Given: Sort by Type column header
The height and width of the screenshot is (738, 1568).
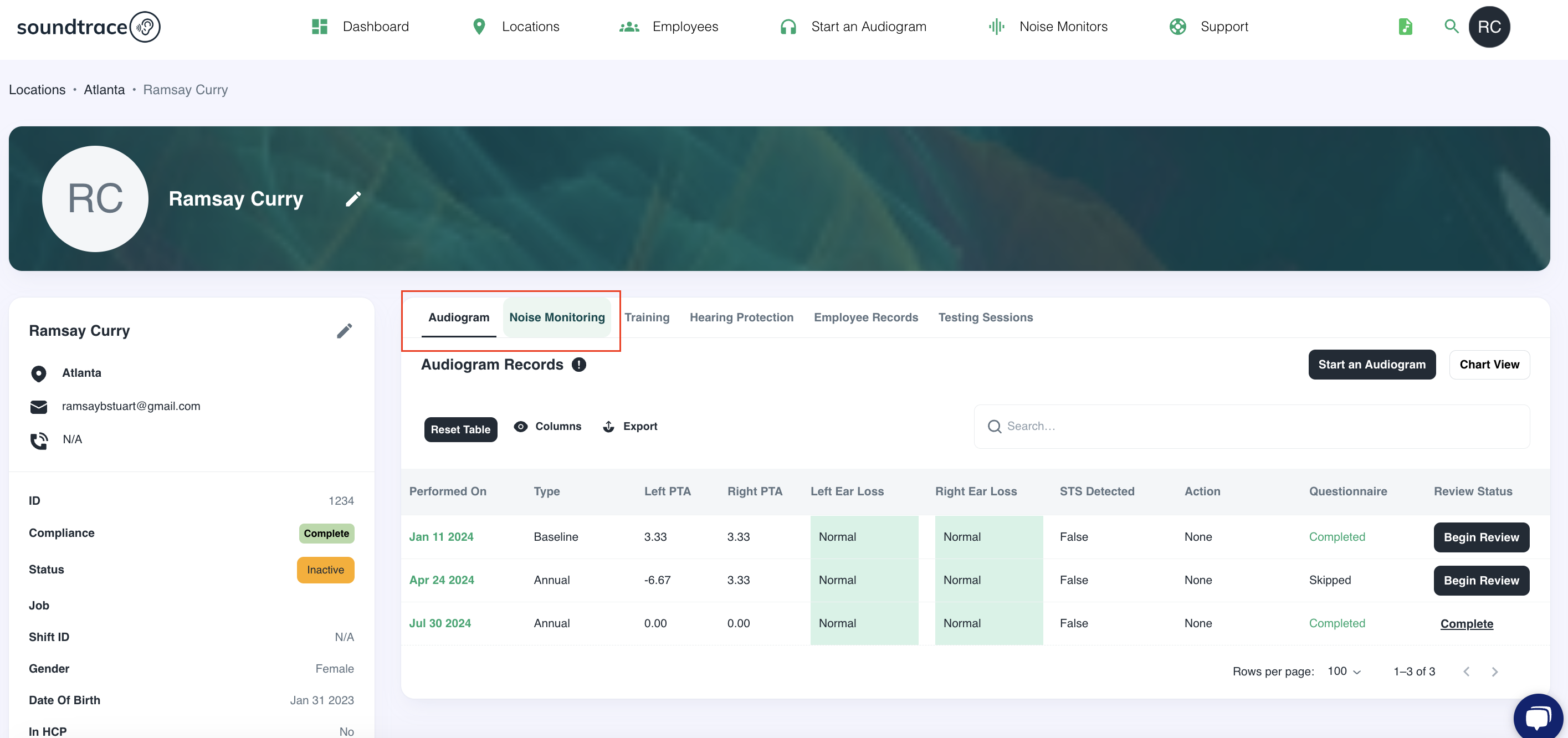Looking at the screenshot, I should coord(547,491).
